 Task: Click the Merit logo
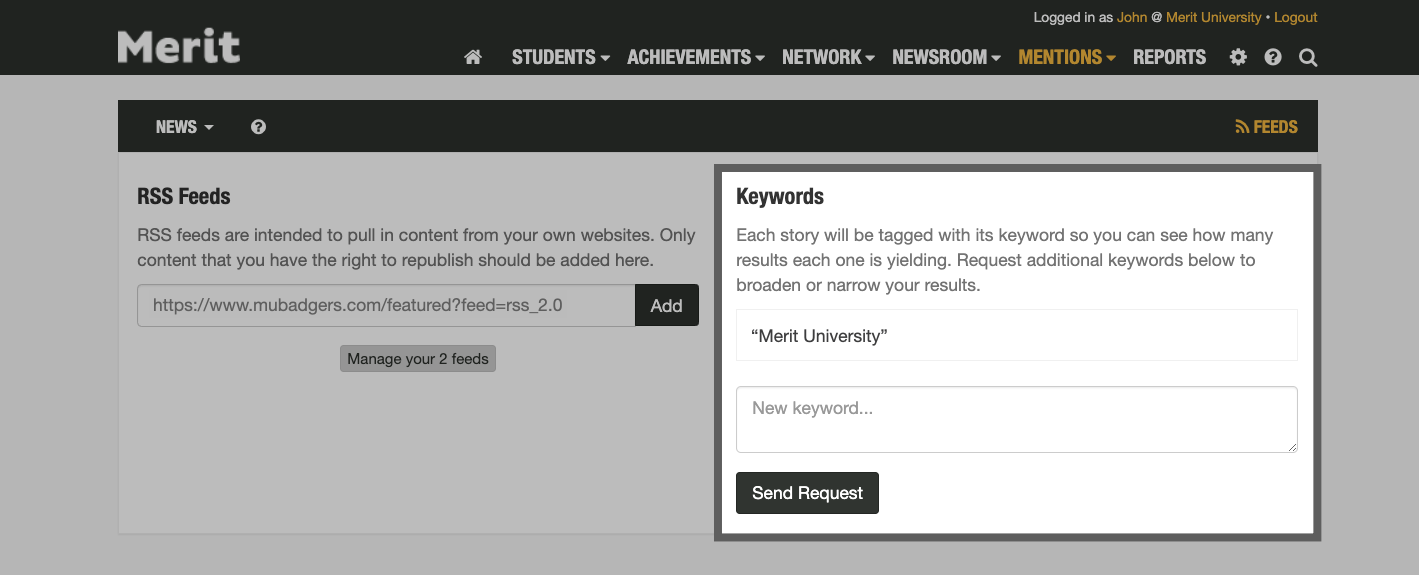[x=179, y=46]
